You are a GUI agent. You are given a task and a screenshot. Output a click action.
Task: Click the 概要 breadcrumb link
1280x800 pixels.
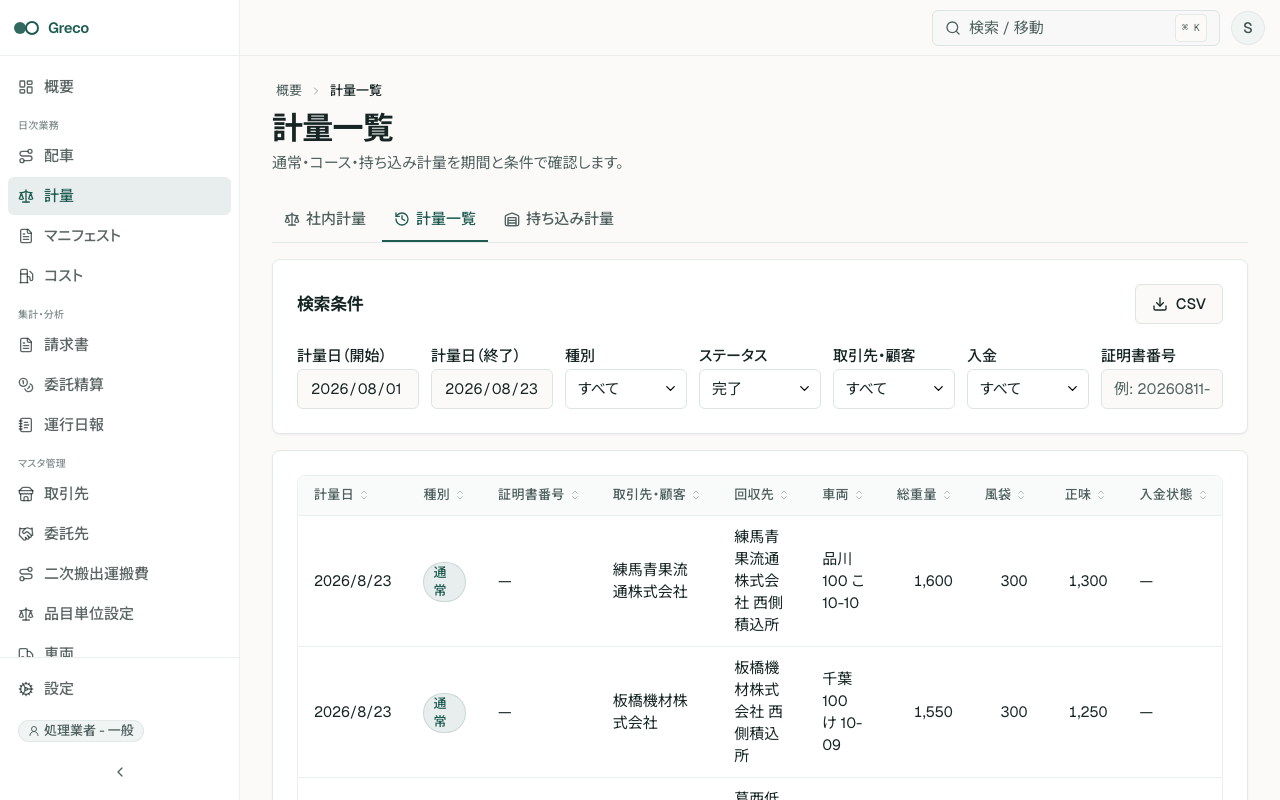[x=289, y=90]
